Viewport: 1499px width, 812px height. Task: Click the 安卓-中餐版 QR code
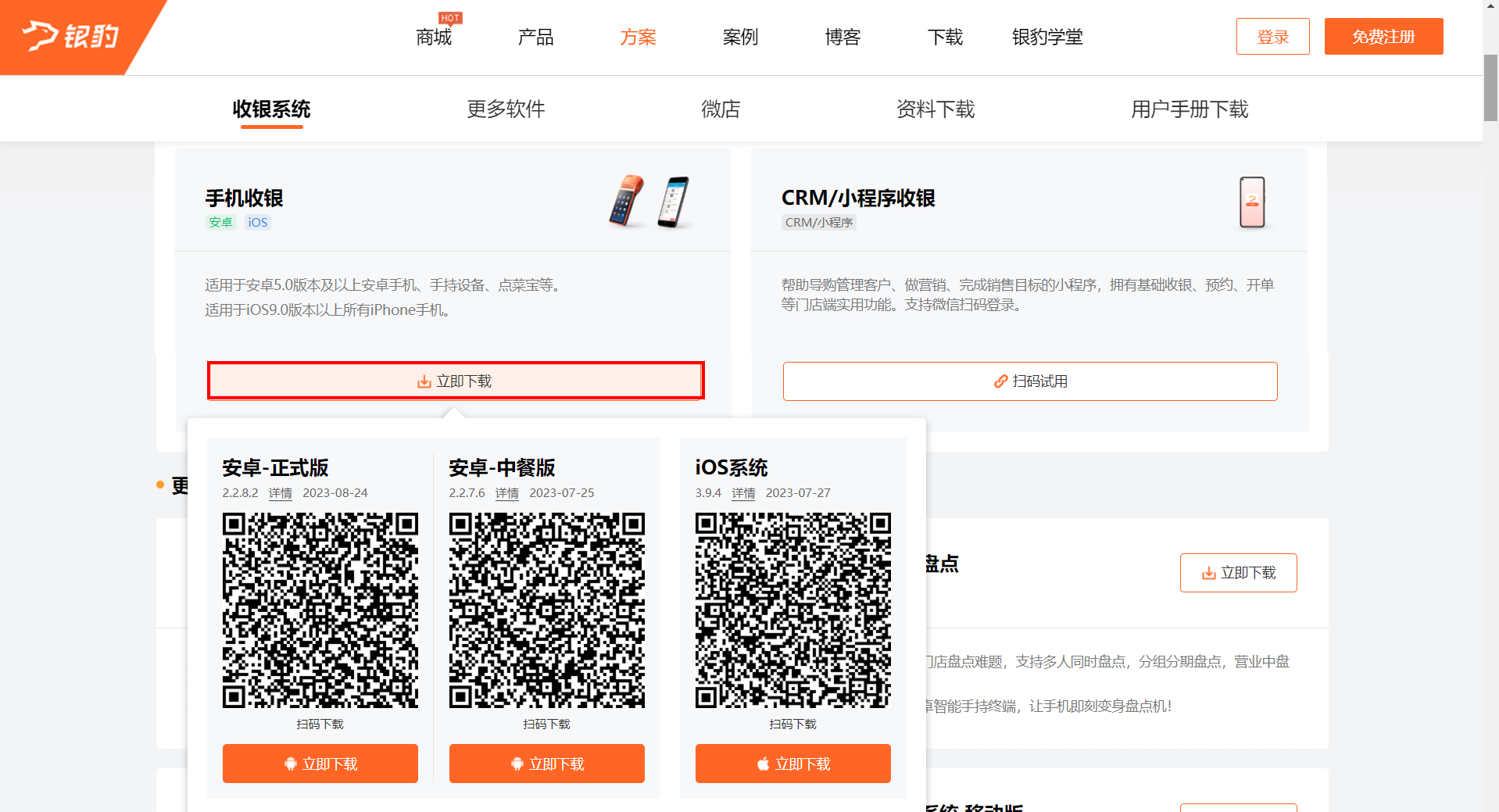(547, 610)
